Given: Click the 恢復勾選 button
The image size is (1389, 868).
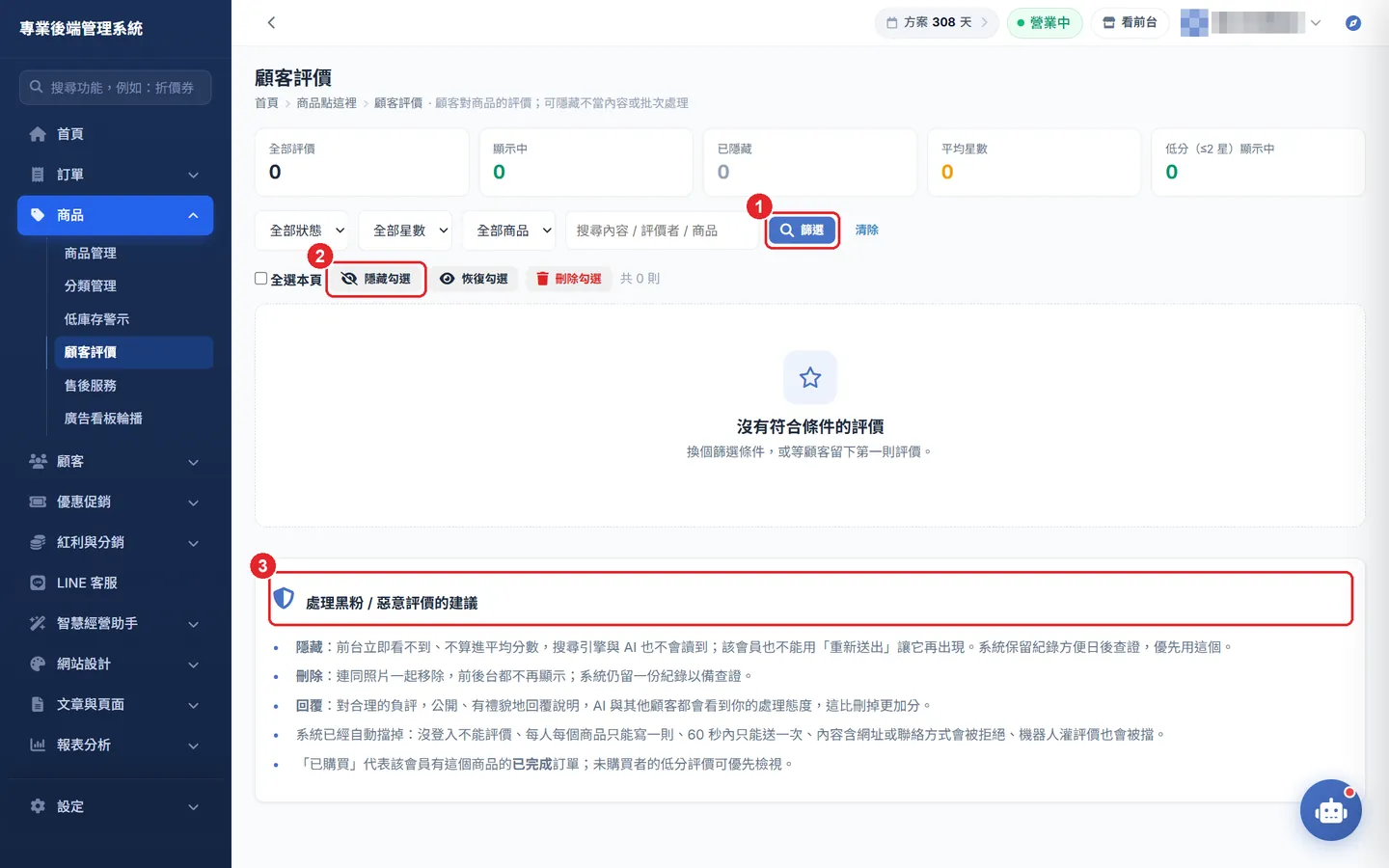Looking at the screenshot, I should point(475,279).
